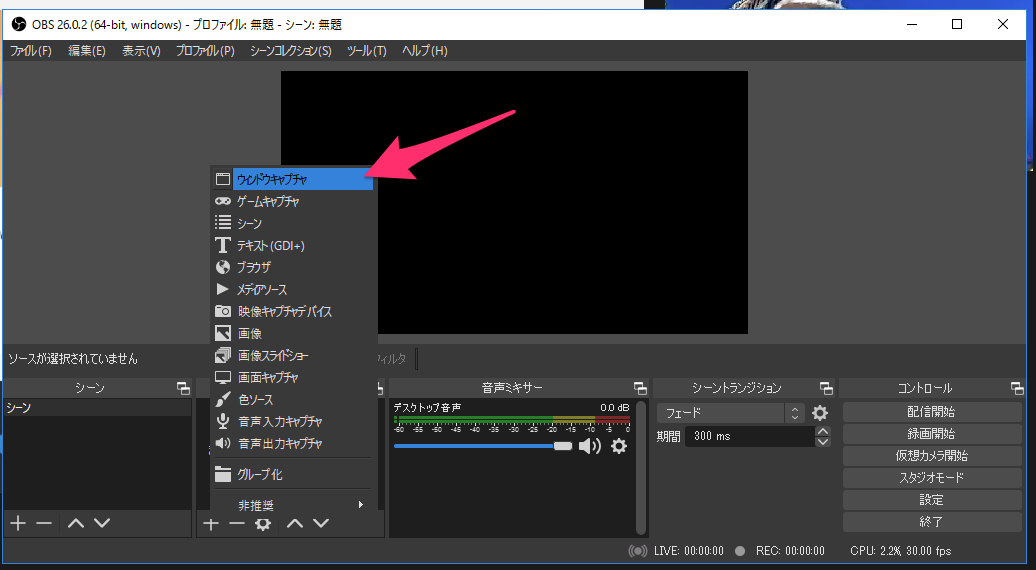Choose ゲームキャプチャ source type

pyautogui.click(x=293, y=201)
